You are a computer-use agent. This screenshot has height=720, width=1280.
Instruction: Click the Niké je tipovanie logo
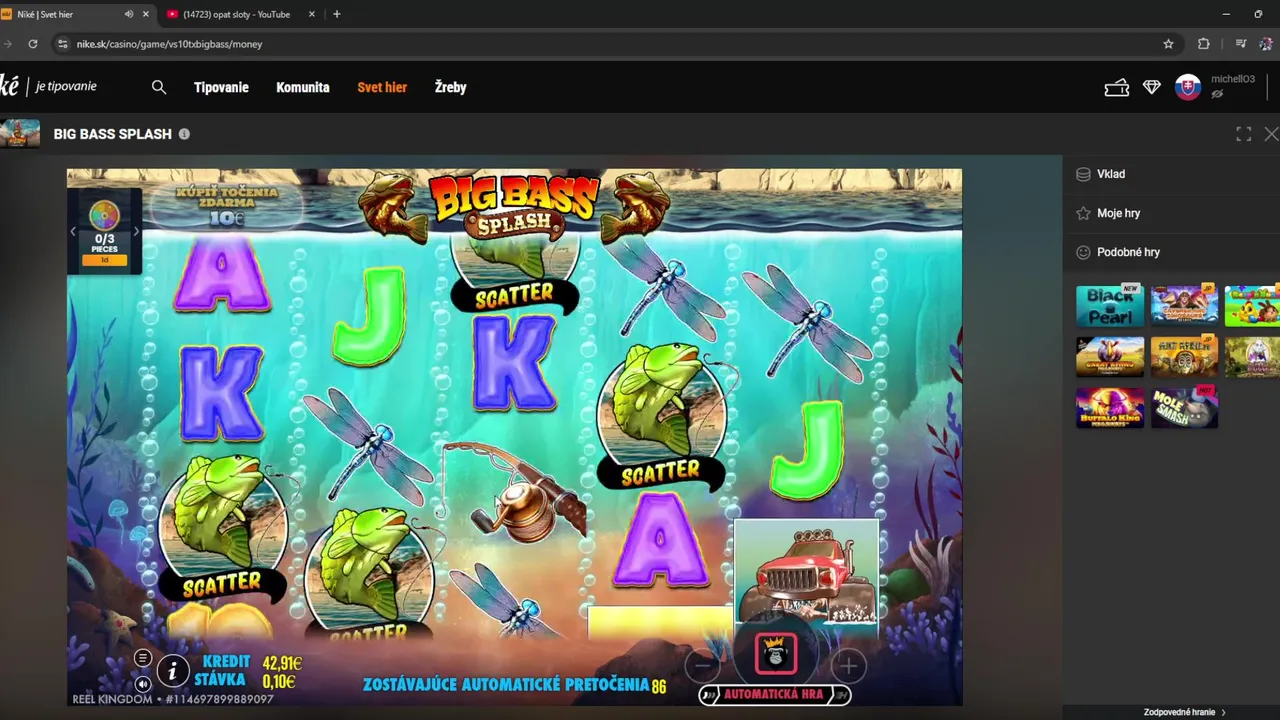[50, 86]
